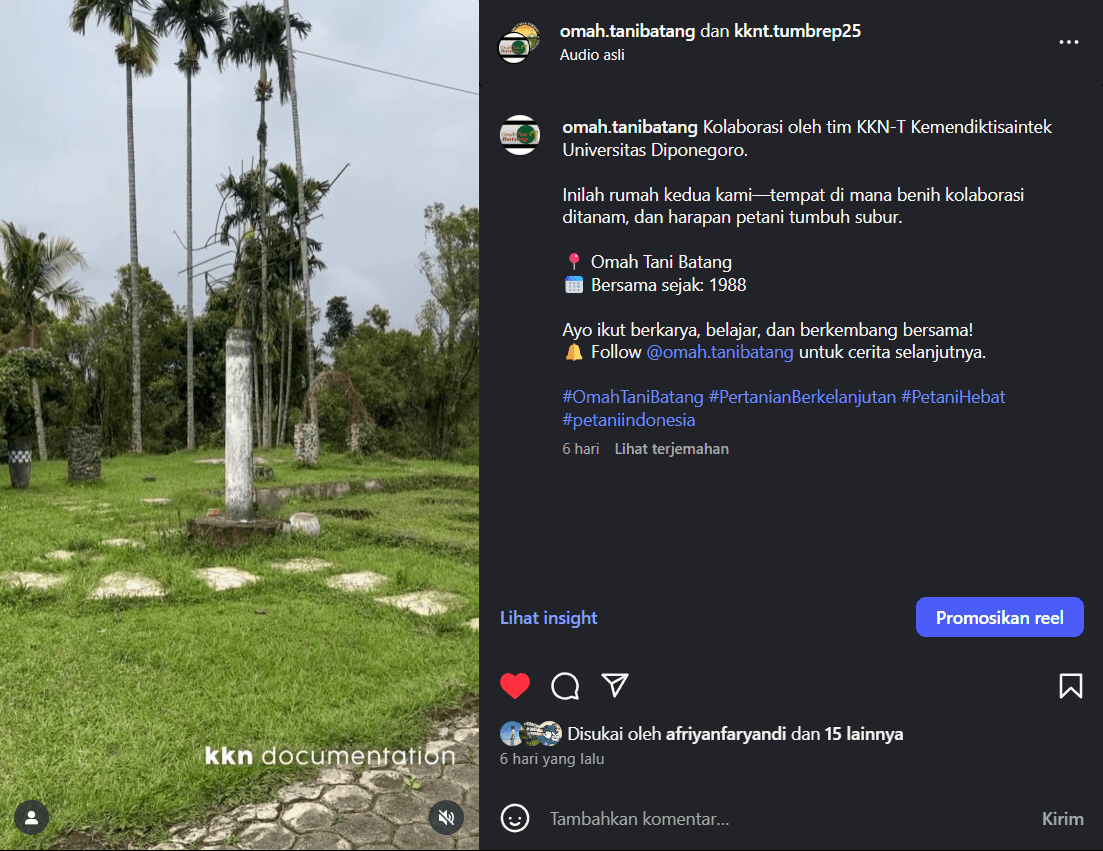This screenshot has width=1103, height=851.
Task: Open the audience icon at the video's bottom left
Action: [31, 818]
